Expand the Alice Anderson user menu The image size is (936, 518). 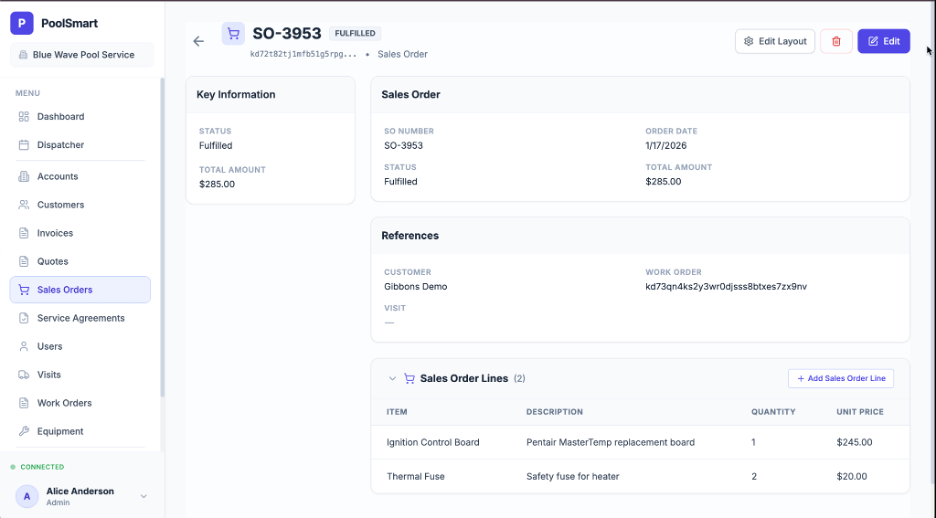click(143, 496)
